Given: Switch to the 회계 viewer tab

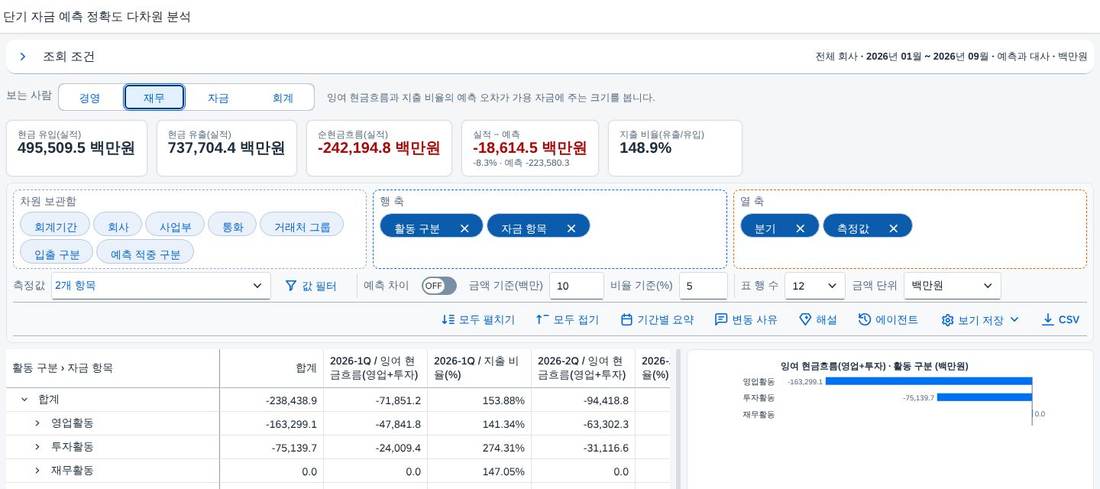Looking at the screenshot, I should pos(283,98).
